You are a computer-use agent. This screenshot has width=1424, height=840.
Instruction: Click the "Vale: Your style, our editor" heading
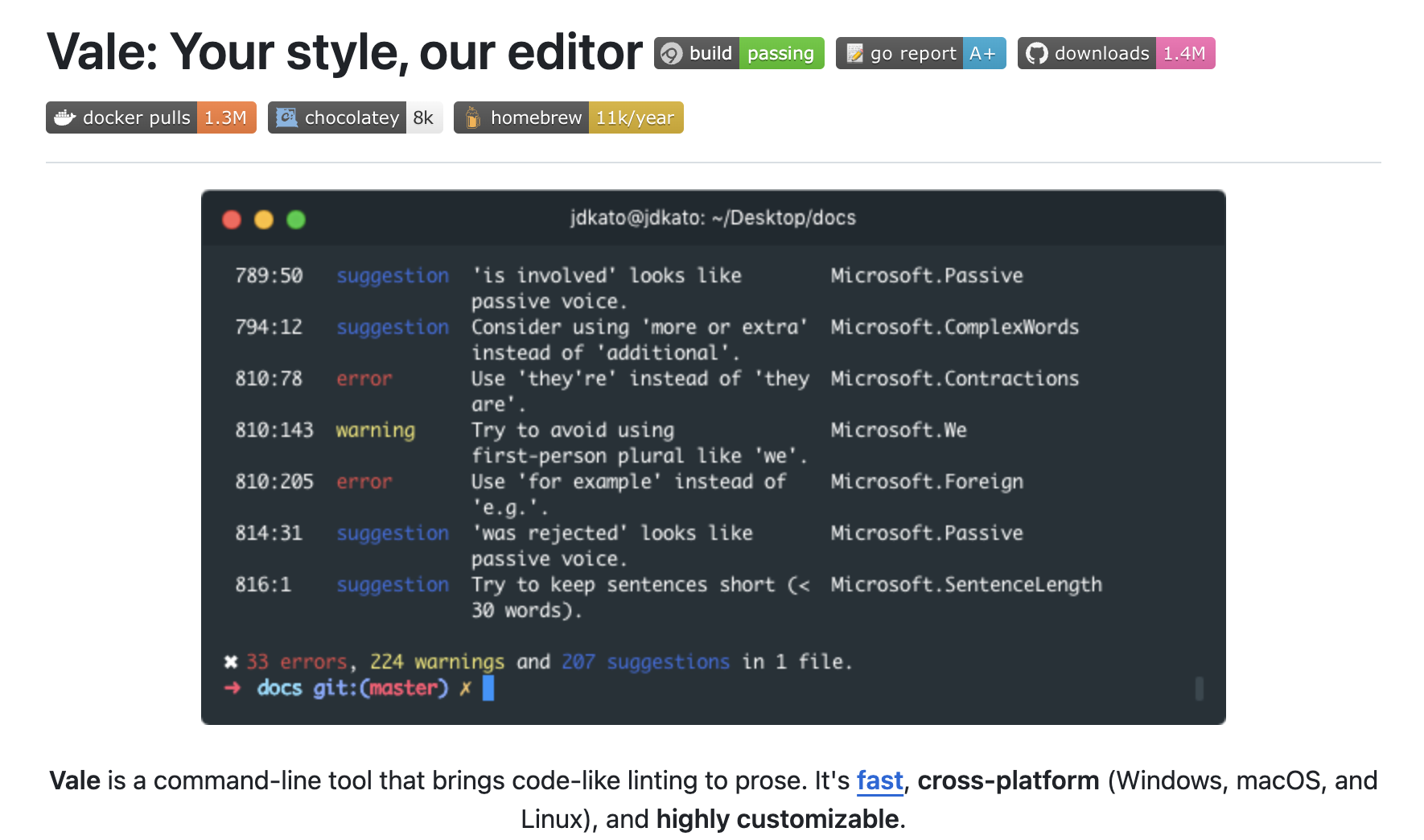[x=344, y=52]
